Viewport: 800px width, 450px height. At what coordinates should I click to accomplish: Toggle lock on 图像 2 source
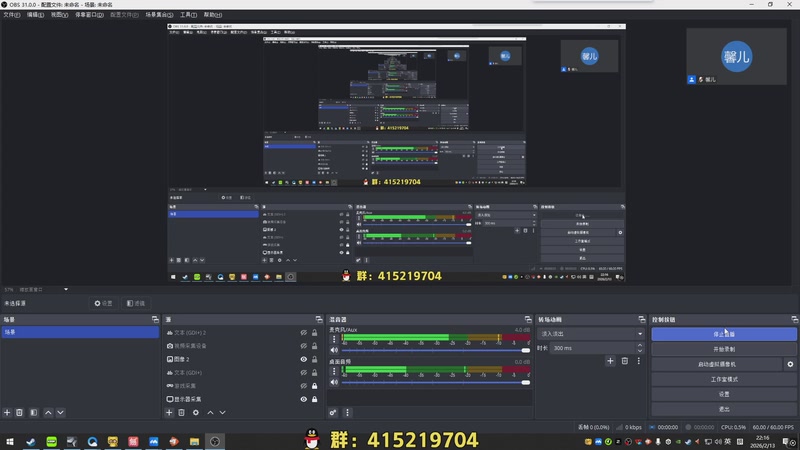(x=314, y=359)
